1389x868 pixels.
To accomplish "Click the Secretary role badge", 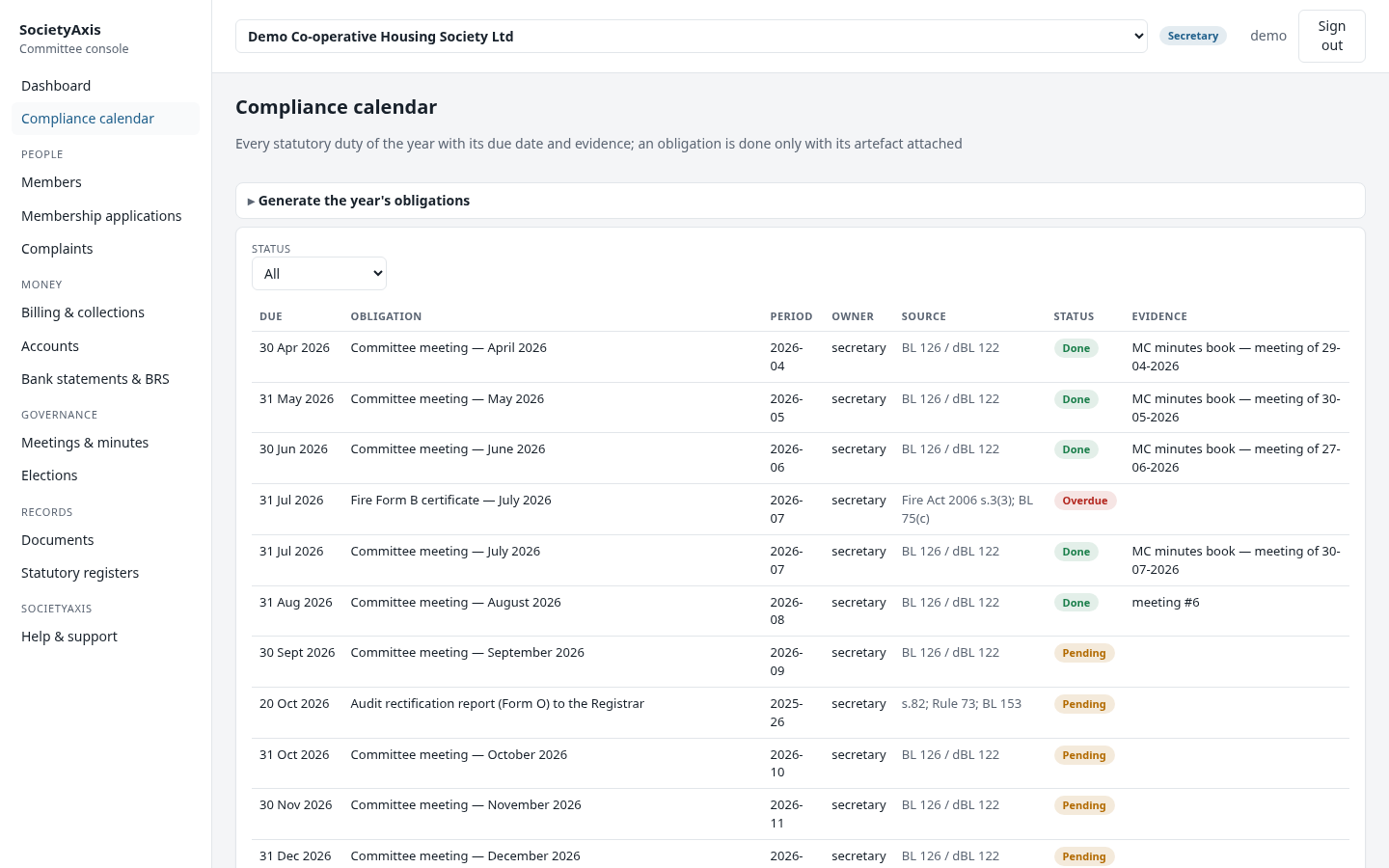I will [x=1193, y=36].
